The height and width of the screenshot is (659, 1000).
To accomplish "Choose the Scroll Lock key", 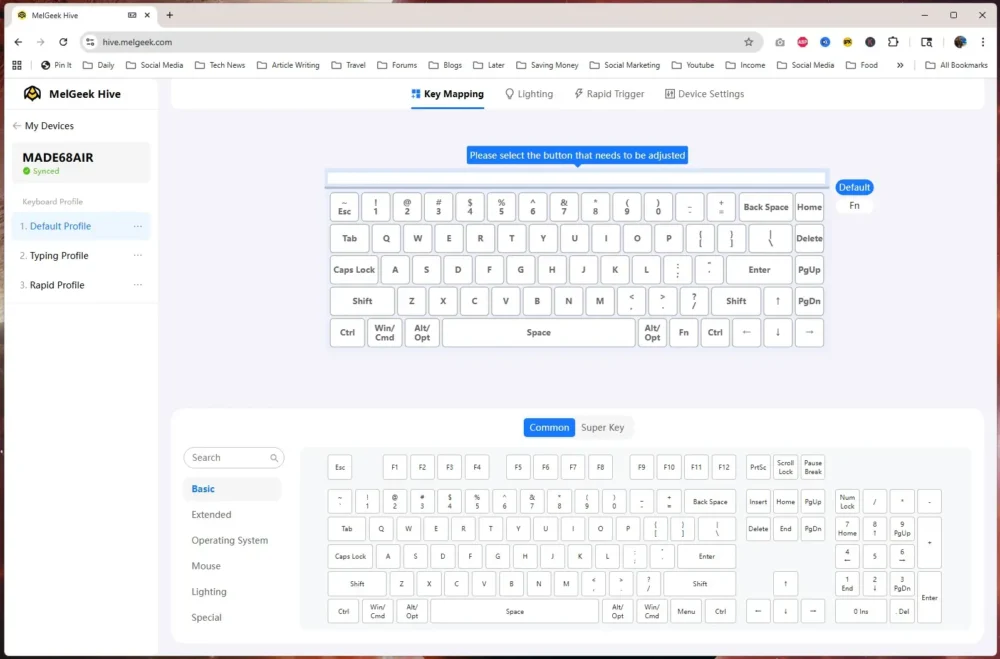I will [x=786, y=467].
